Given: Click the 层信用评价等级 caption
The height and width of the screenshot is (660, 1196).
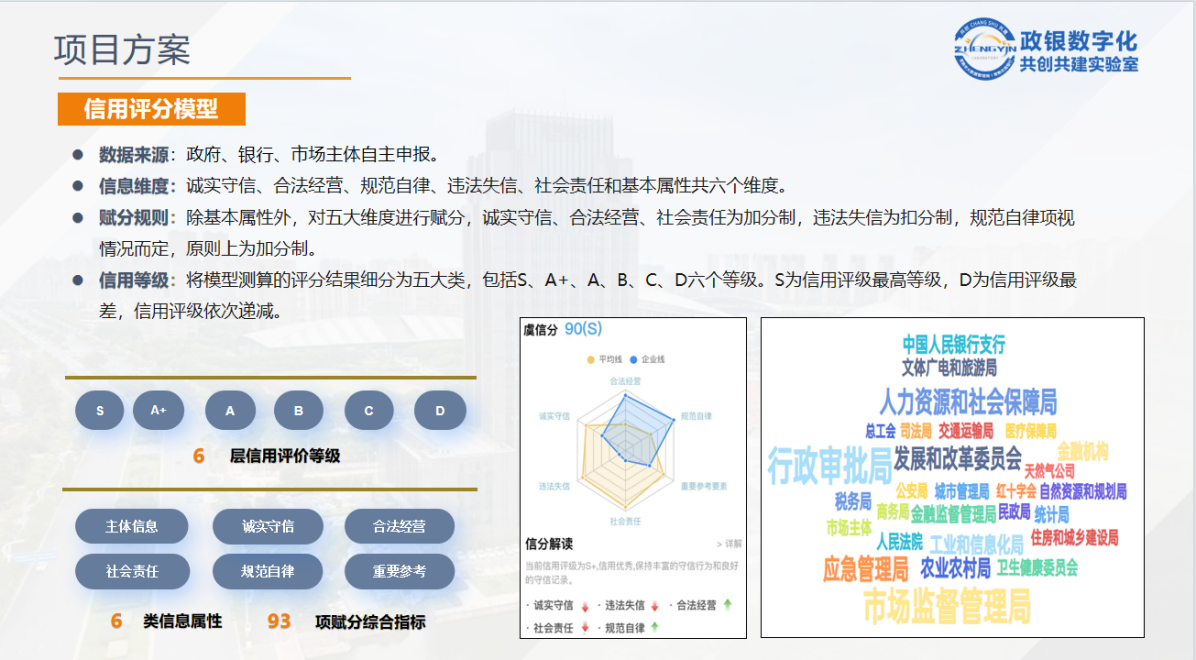Looking at the screenshot, I should (x=285, y=456).
